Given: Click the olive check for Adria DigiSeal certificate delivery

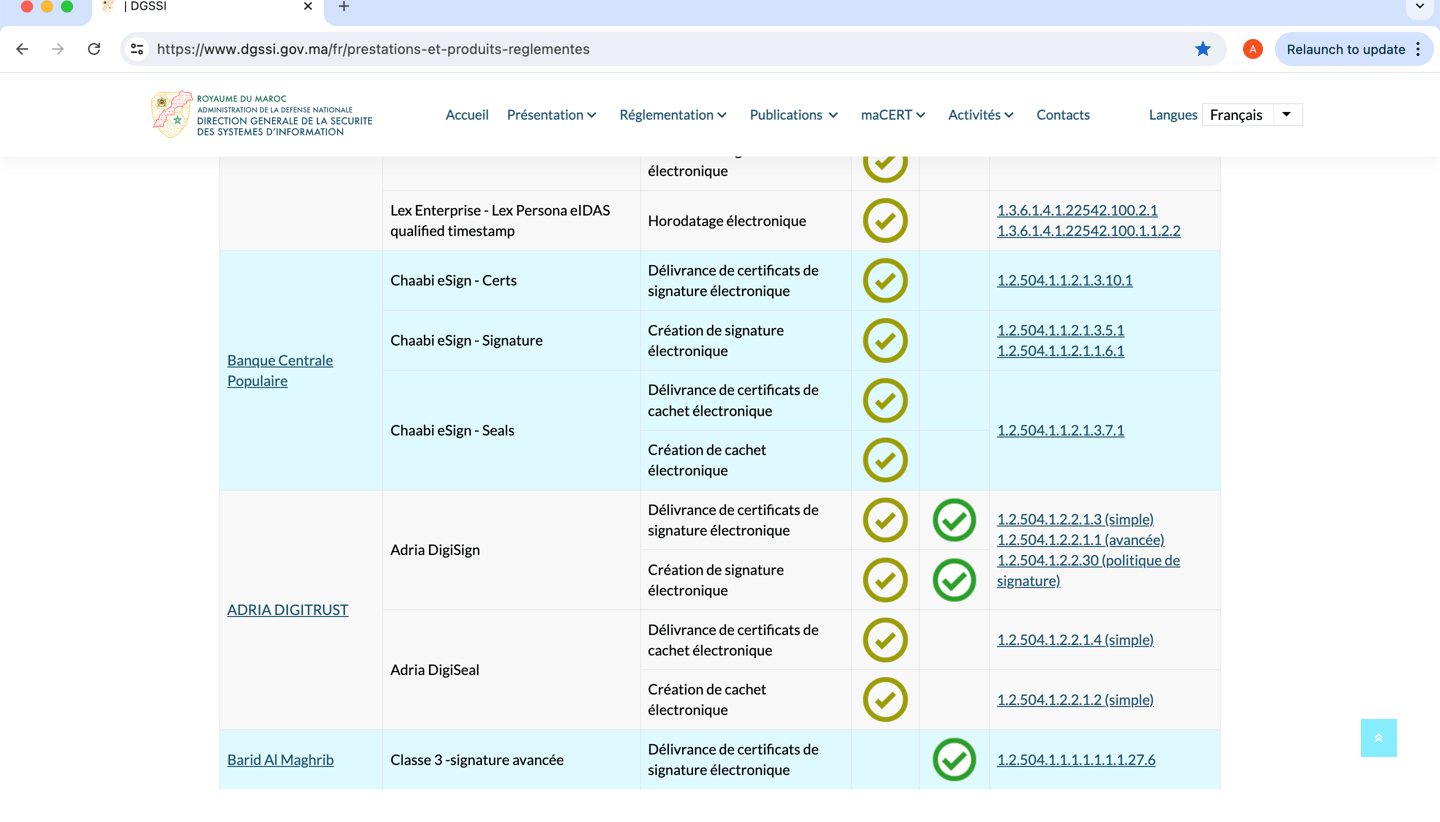Looking at the screenshot, I should point(885,640).
